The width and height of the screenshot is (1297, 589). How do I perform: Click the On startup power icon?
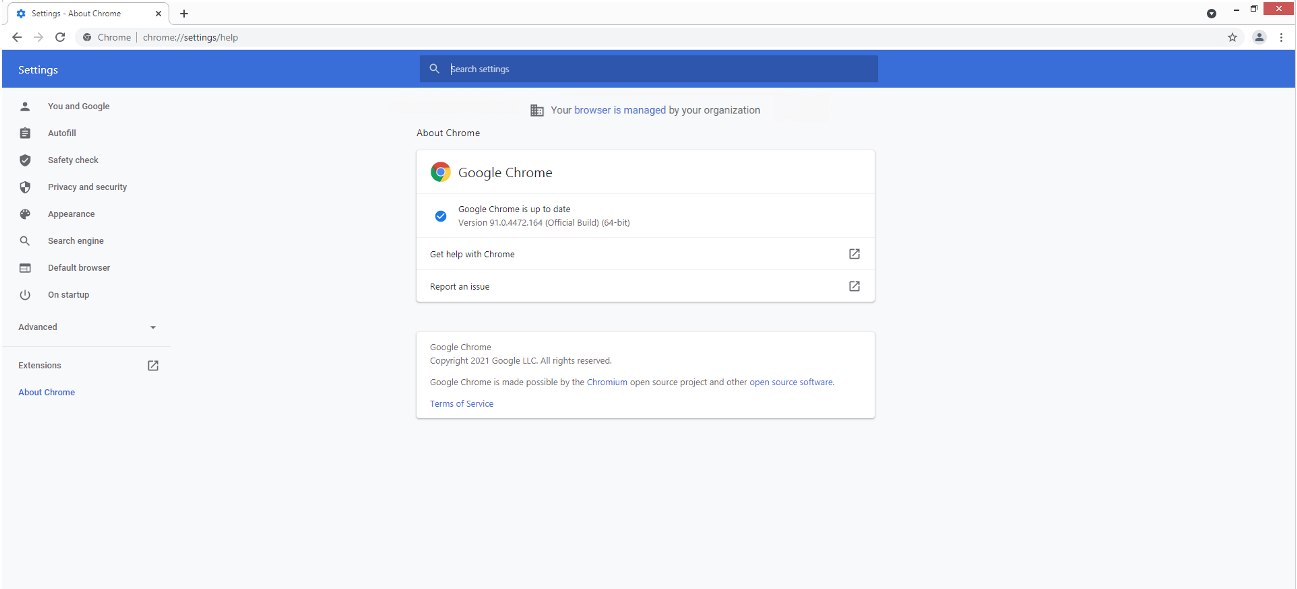[25, 295]
